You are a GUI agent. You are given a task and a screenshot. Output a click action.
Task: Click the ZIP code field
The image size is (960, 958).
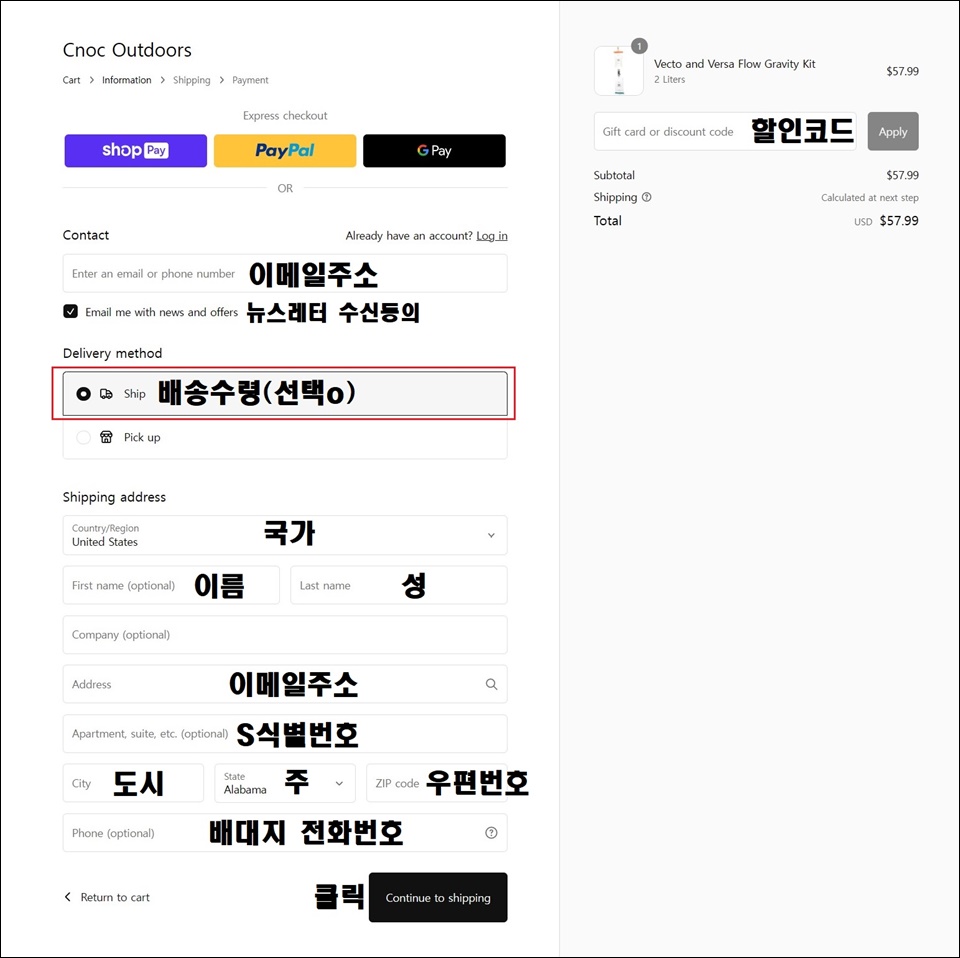tap(437, 783)
